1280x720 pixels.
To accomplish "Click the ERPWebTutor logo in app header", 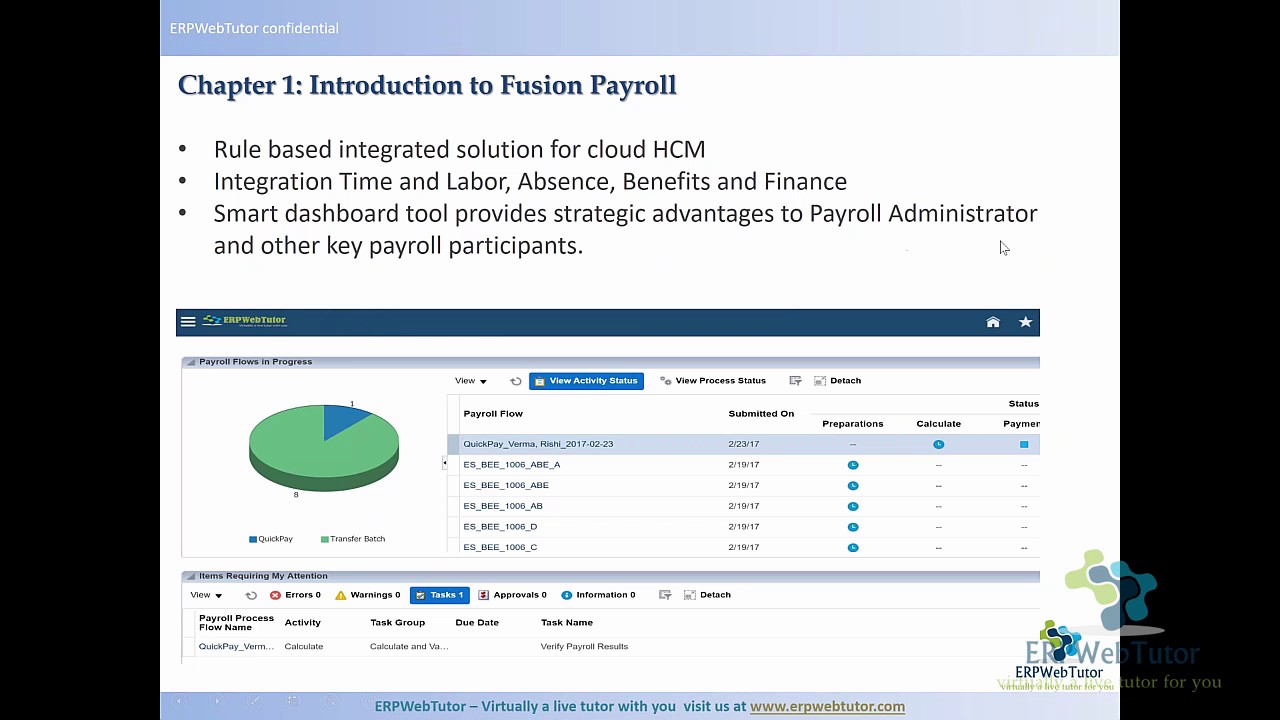I will click(245, 321).
